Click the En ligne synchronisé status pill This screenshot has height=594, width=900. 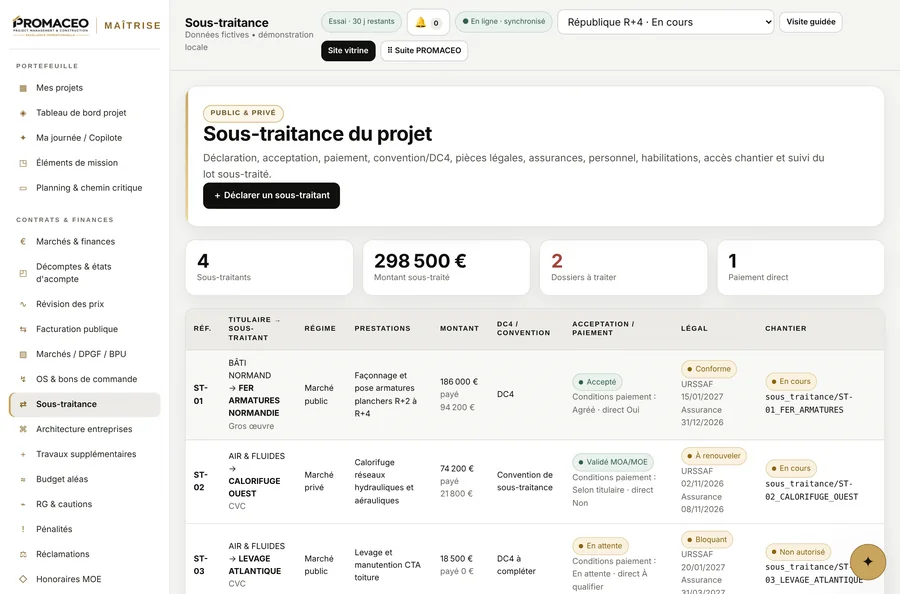click(x=503, y=21)
